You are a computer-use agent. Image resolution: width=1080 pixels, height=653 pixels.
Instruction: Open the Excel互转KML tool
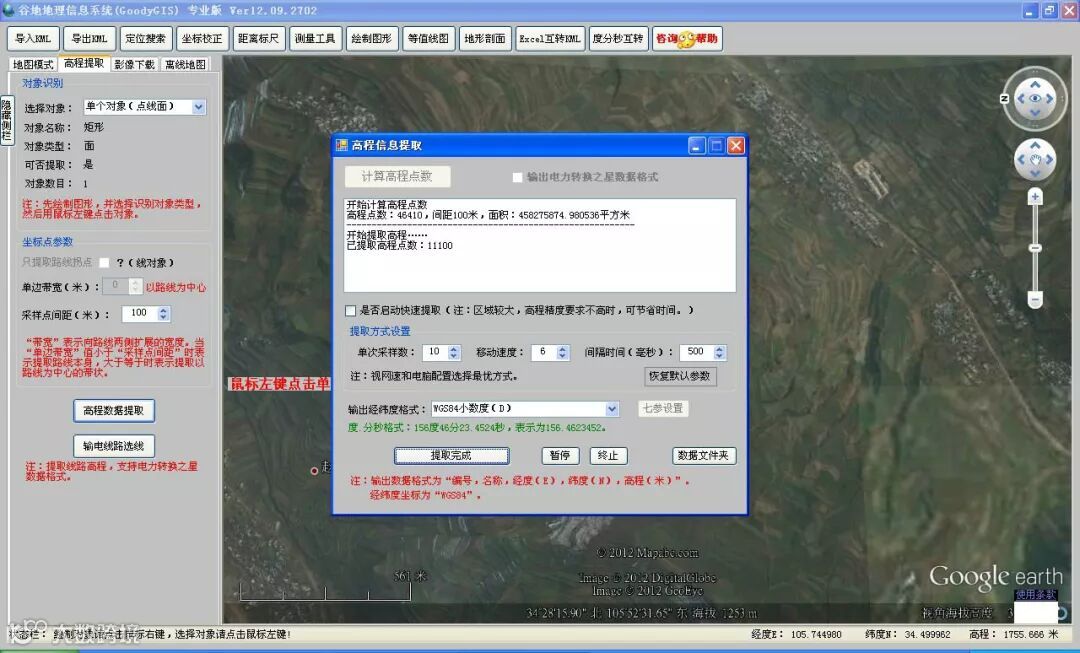tap(550, 39)
